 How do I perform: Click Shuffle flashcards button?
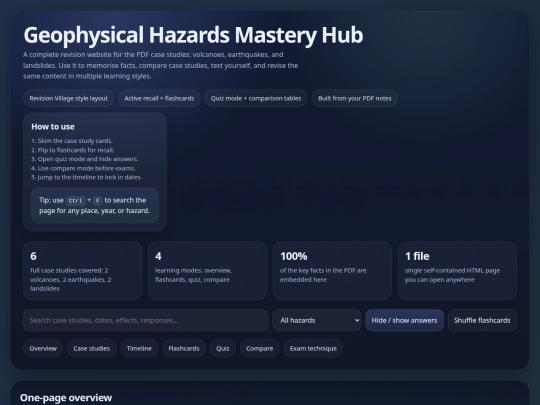tap(482, 320)
